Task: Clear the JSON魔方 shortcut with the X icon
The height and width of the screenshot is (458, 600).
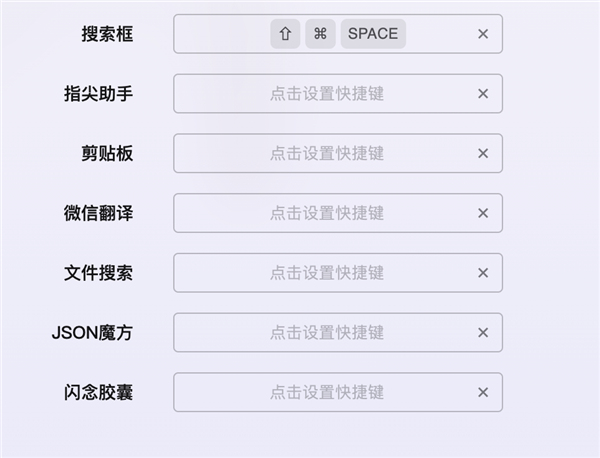Action: [x=483, y=333]
